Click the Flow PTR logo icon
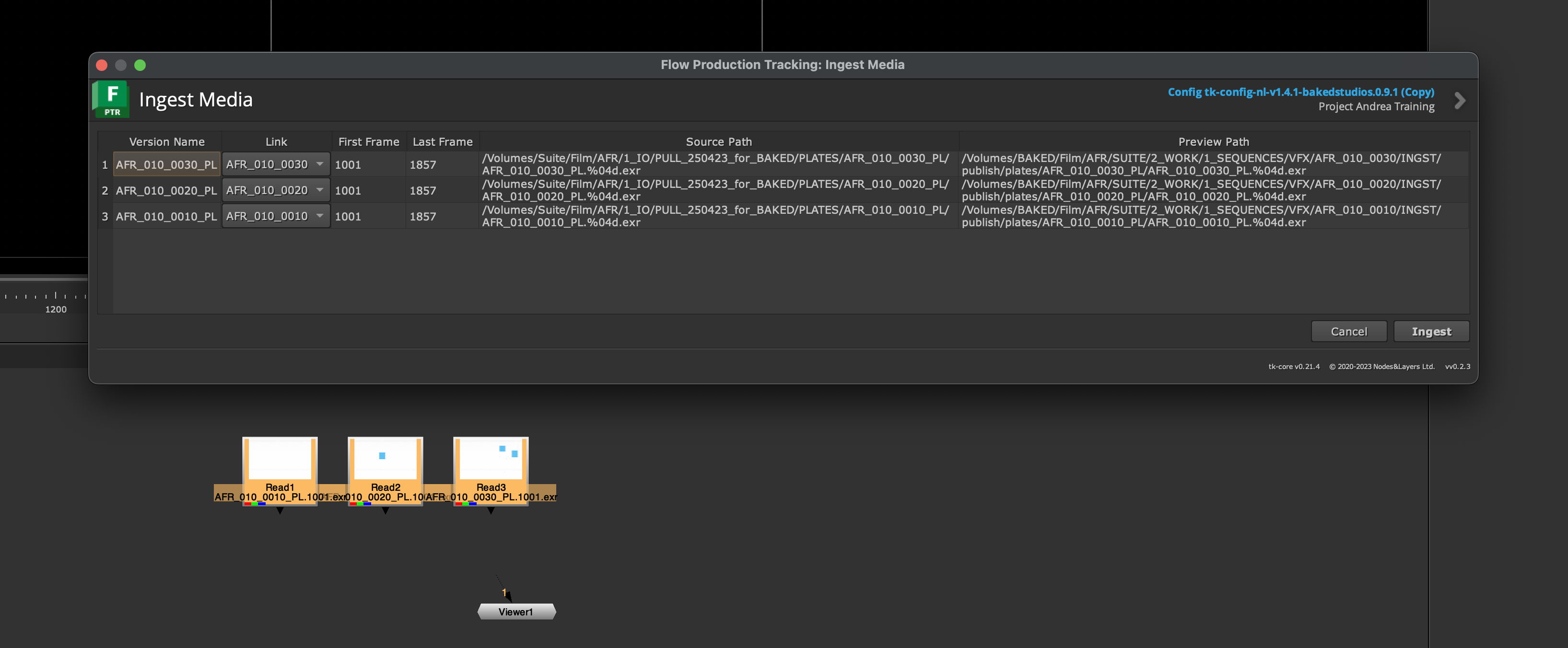Image resolution: width=1568 pixels, height=648 pixels. (110, 99)
